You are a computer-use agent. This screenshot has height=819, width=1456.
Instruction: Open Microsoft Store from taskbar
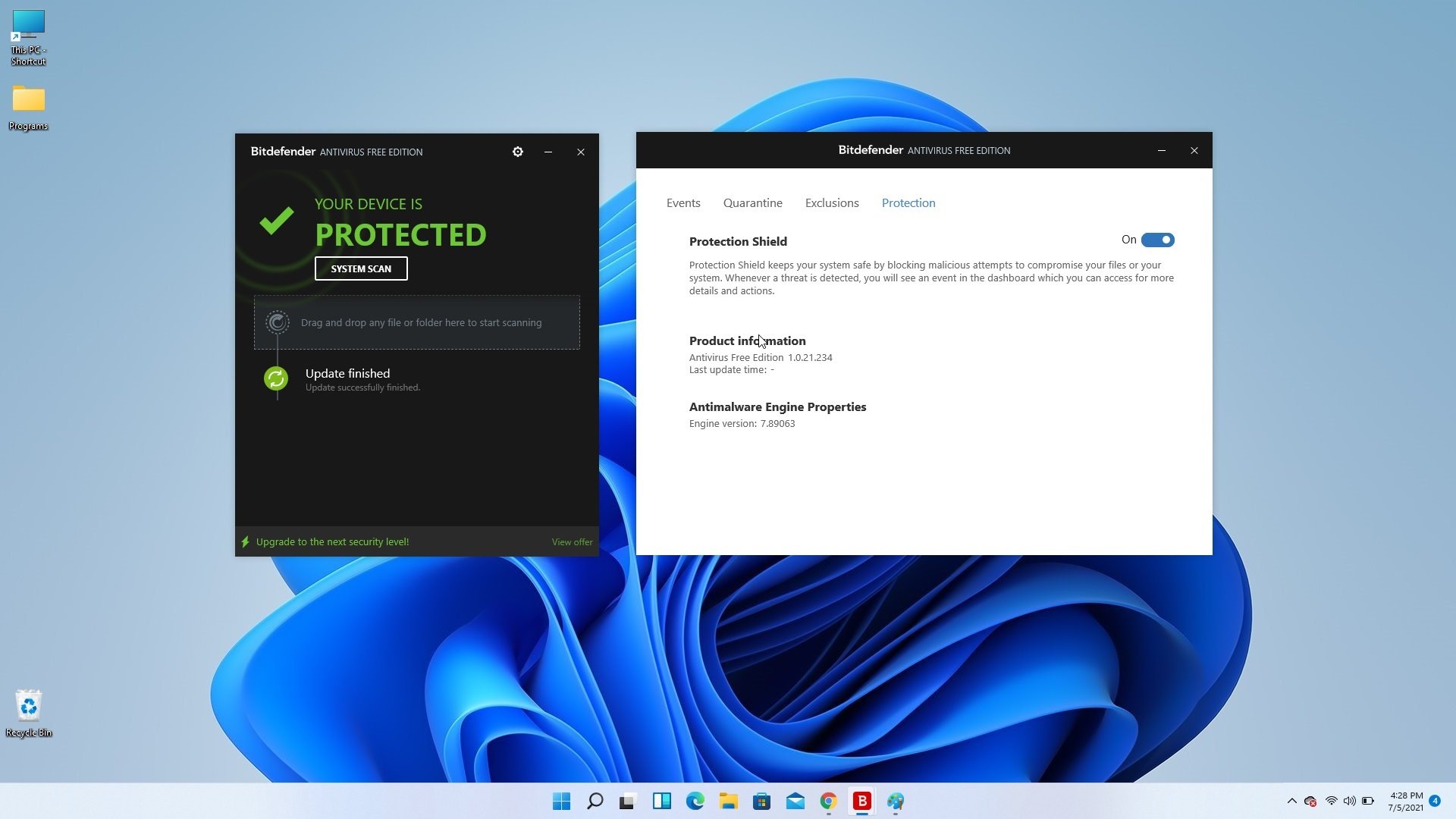pyautogui.click(x=761, y=801)
